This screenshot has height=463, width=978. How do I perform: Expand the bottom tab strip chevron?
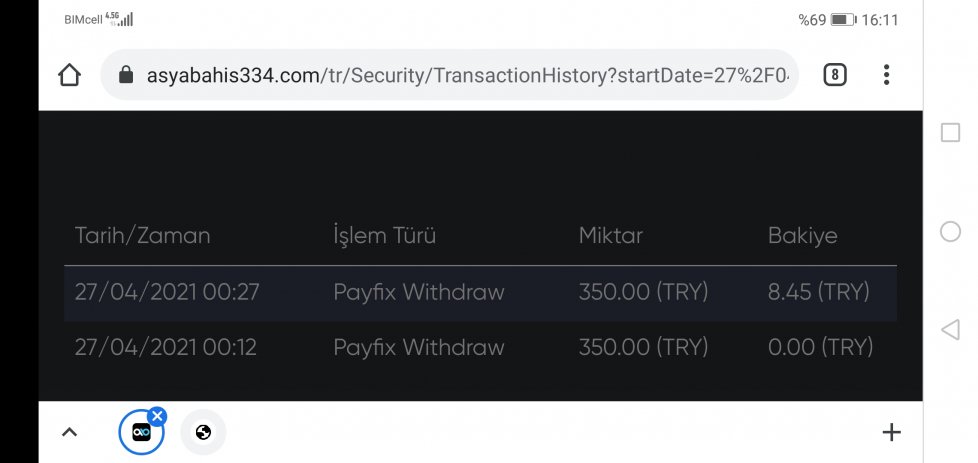[69, 432]
